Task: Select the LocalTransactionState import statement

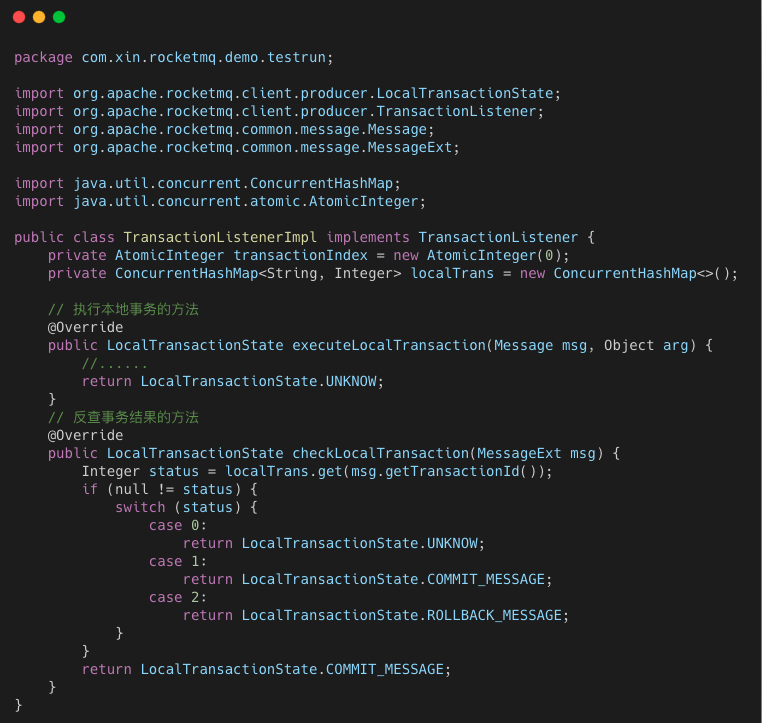Action: click(288, 93)
